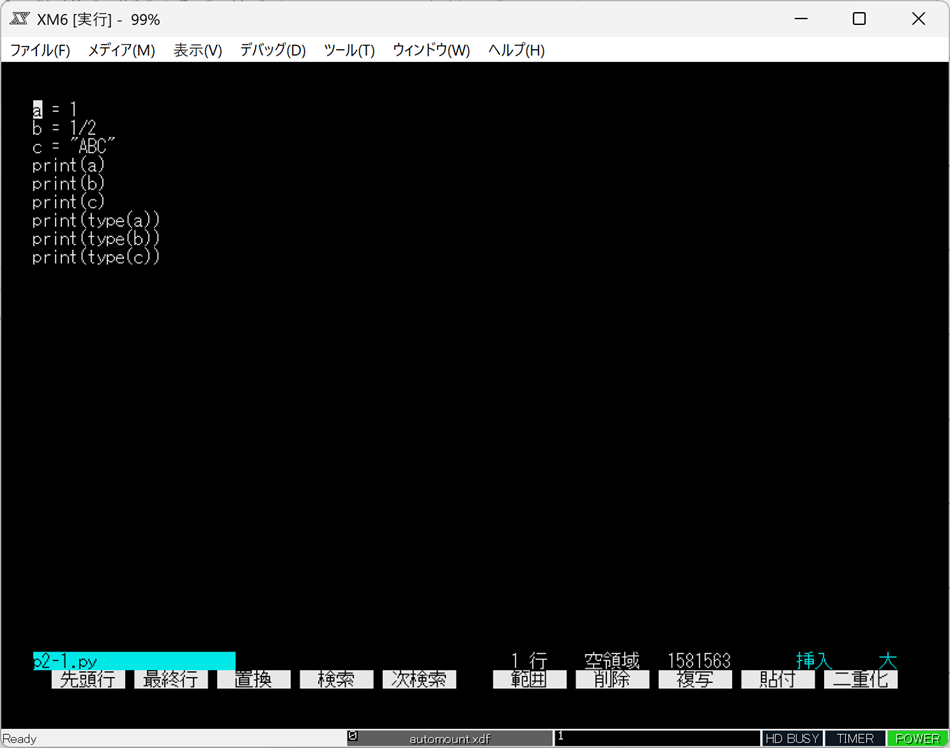
Task: Click the 最終行 function key label
Action: (171, 680)
